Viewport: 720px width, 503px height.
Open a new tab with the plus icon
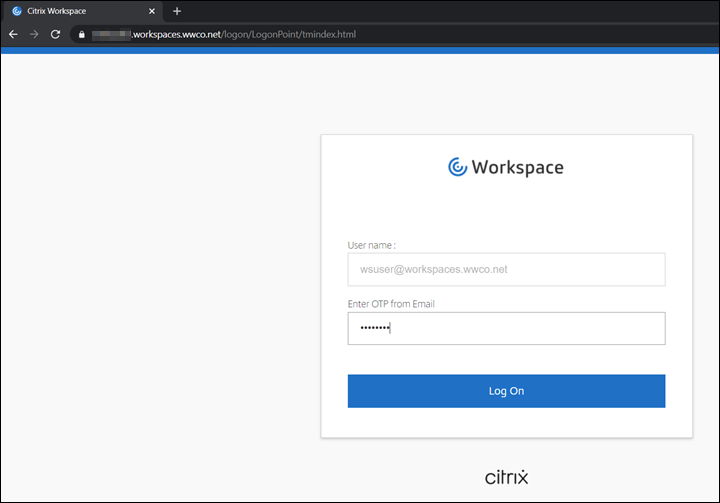point(177,11)
